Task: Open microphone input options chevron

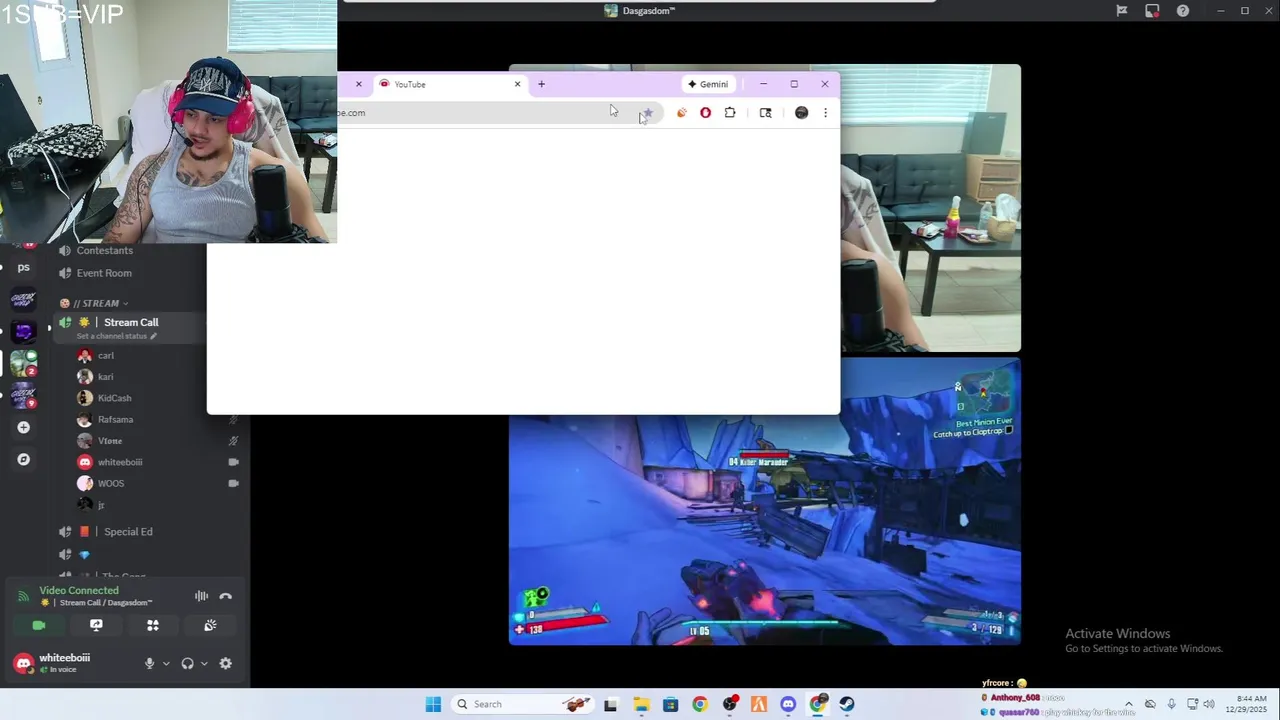Action: point(166,664)
